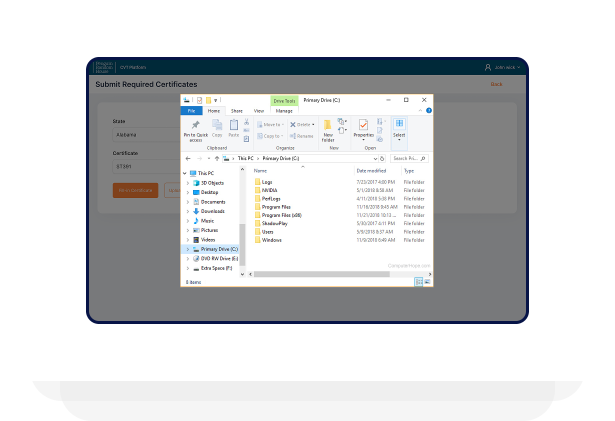Screen dimensions: 615x421
Task: Select Music in the navigation tree
Action: pos(207,221)
